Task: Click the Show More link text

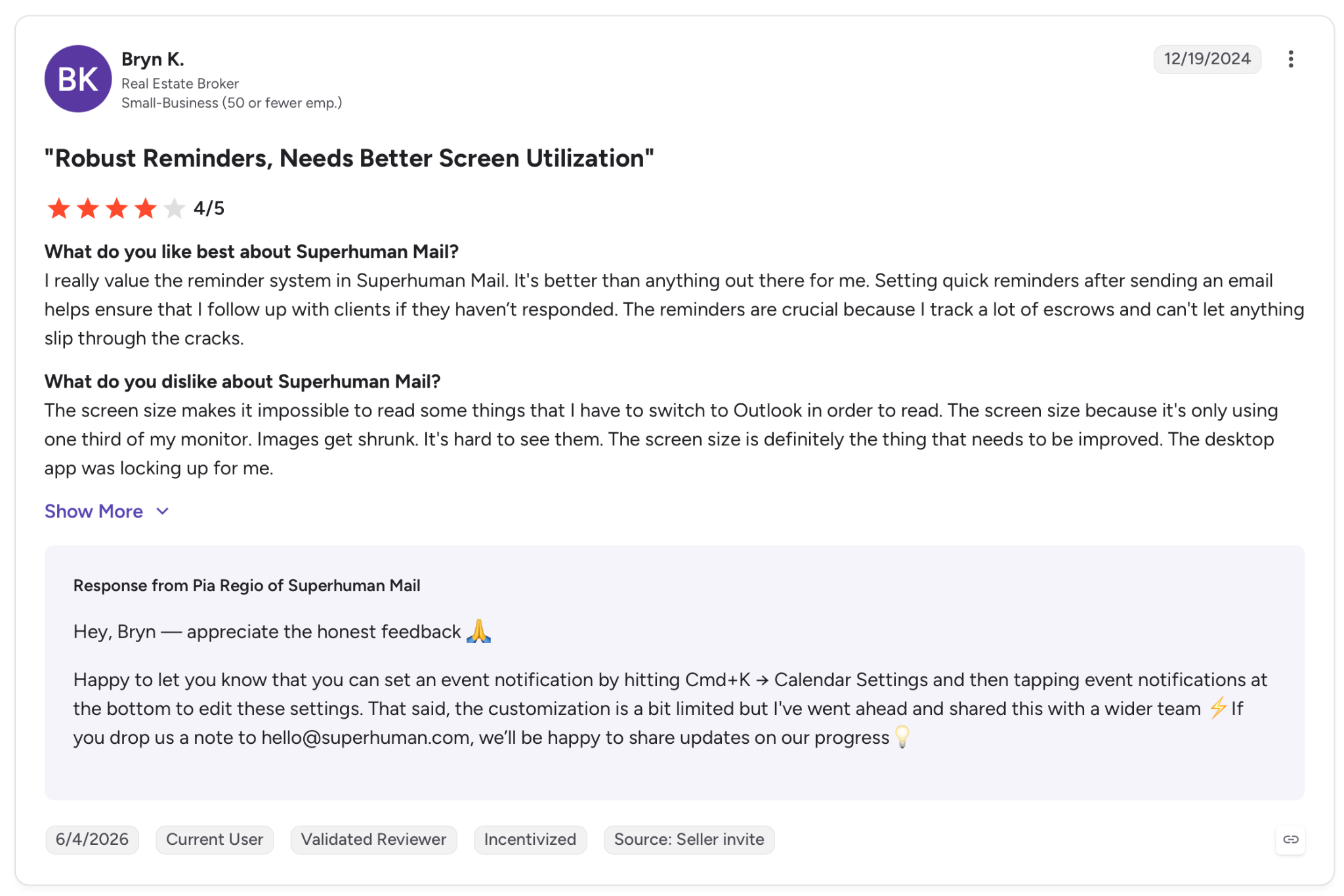Action: point(94,511)
